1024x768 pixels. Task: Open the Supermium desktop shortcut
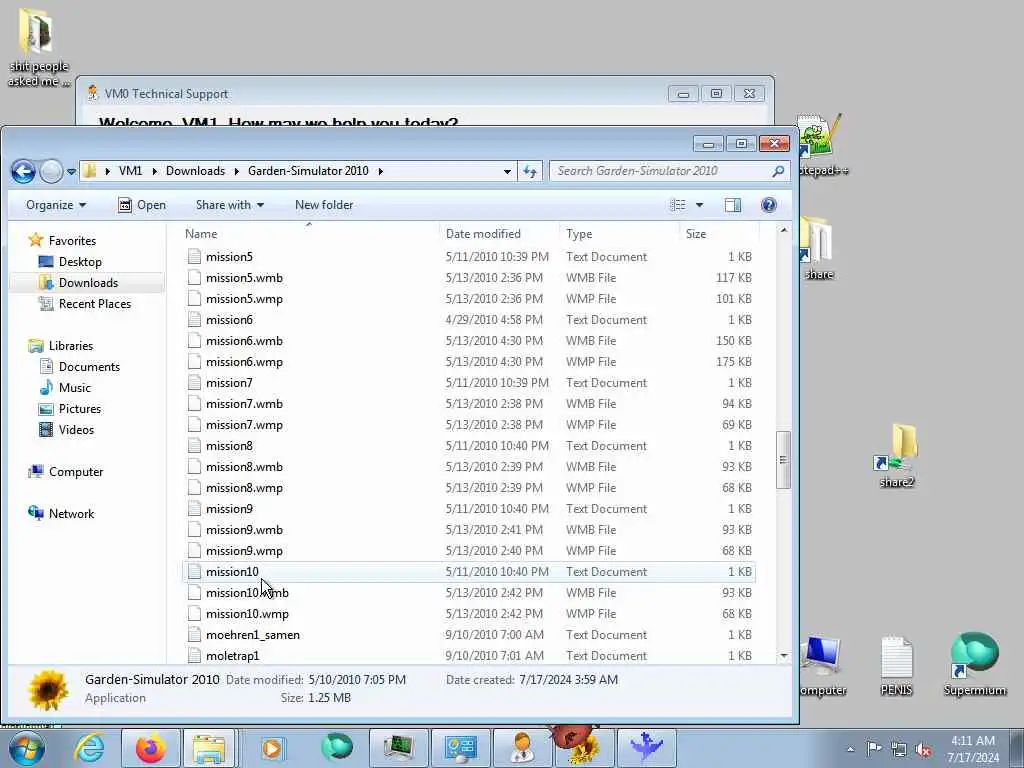[974, 664]
